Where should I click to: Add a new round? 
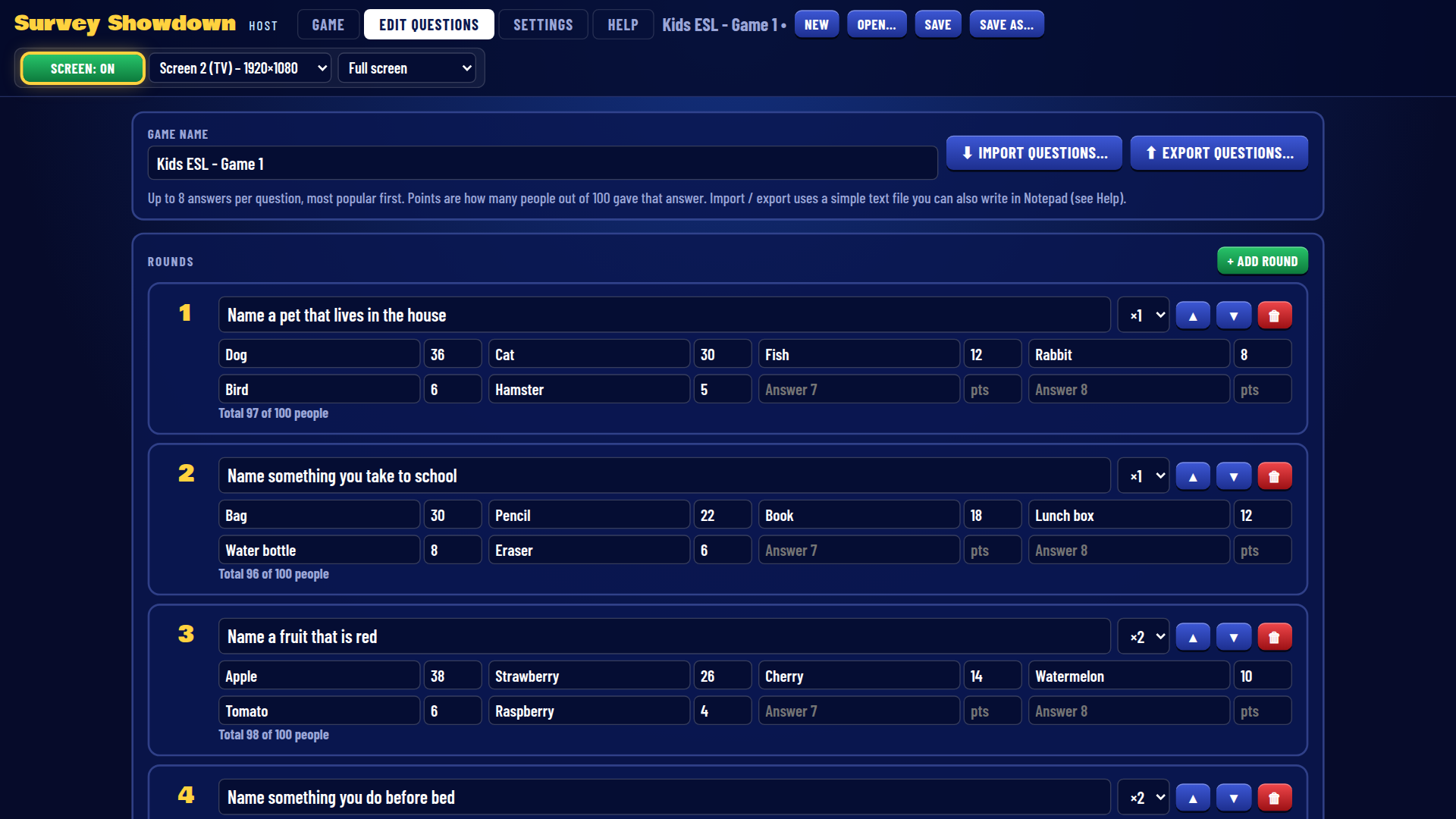coord(1263,261)
